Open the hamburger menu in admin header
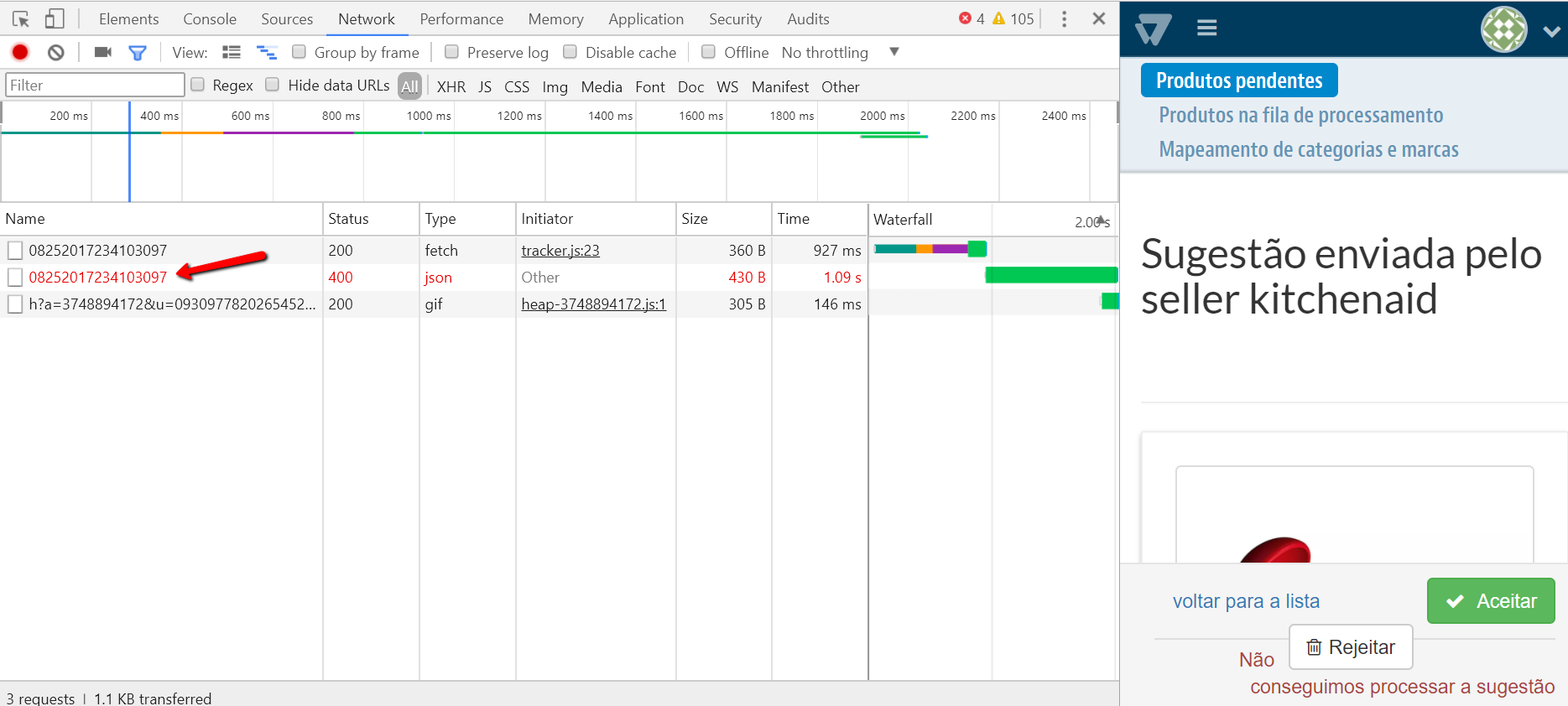 click(1206, 29)
